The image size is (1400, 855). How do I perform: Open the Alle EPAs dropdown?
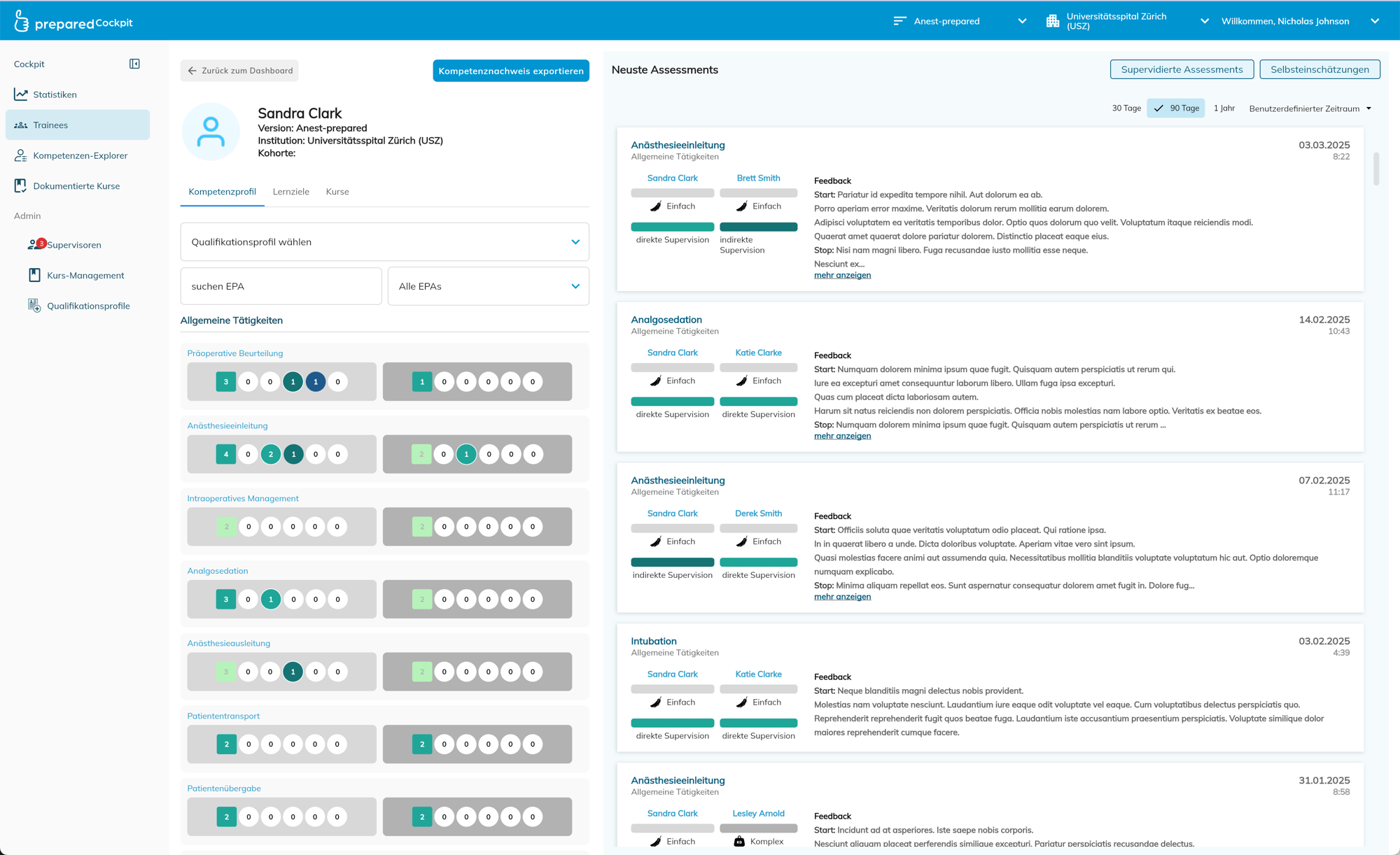point(488,286)
